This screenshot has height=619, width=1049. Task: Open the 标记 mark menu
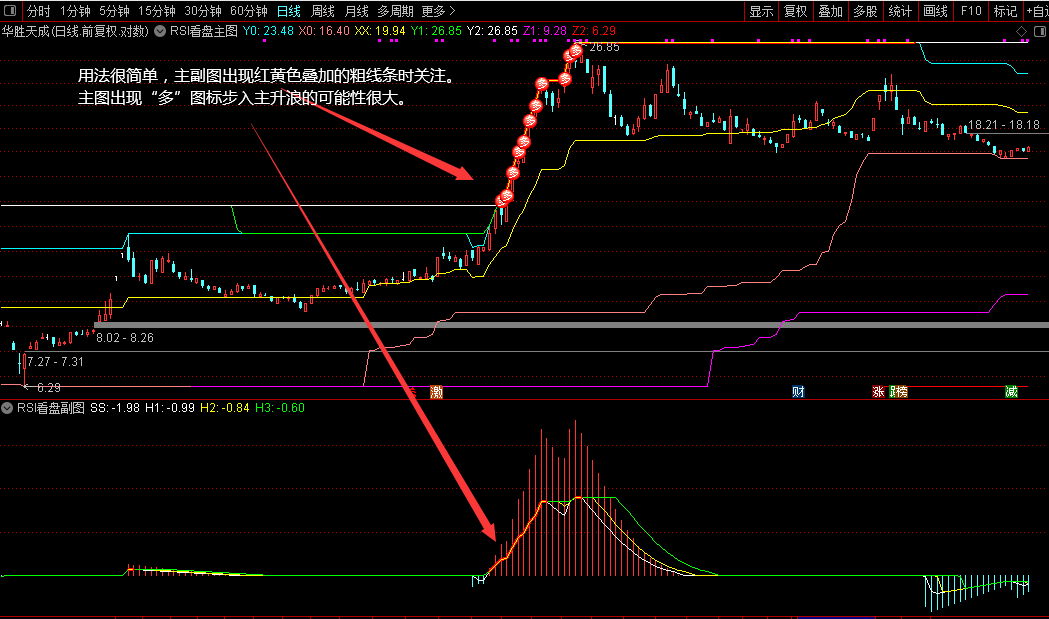tap(1005, 11)
